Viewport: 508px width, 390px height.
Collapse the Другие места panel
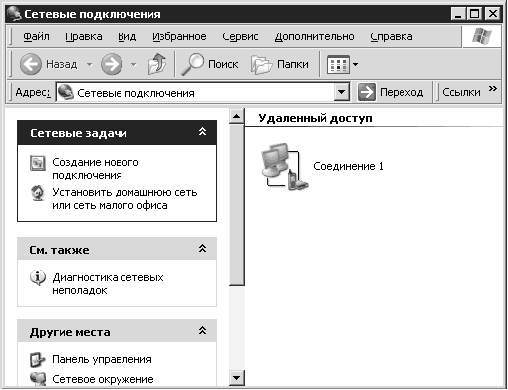point(202,331)
